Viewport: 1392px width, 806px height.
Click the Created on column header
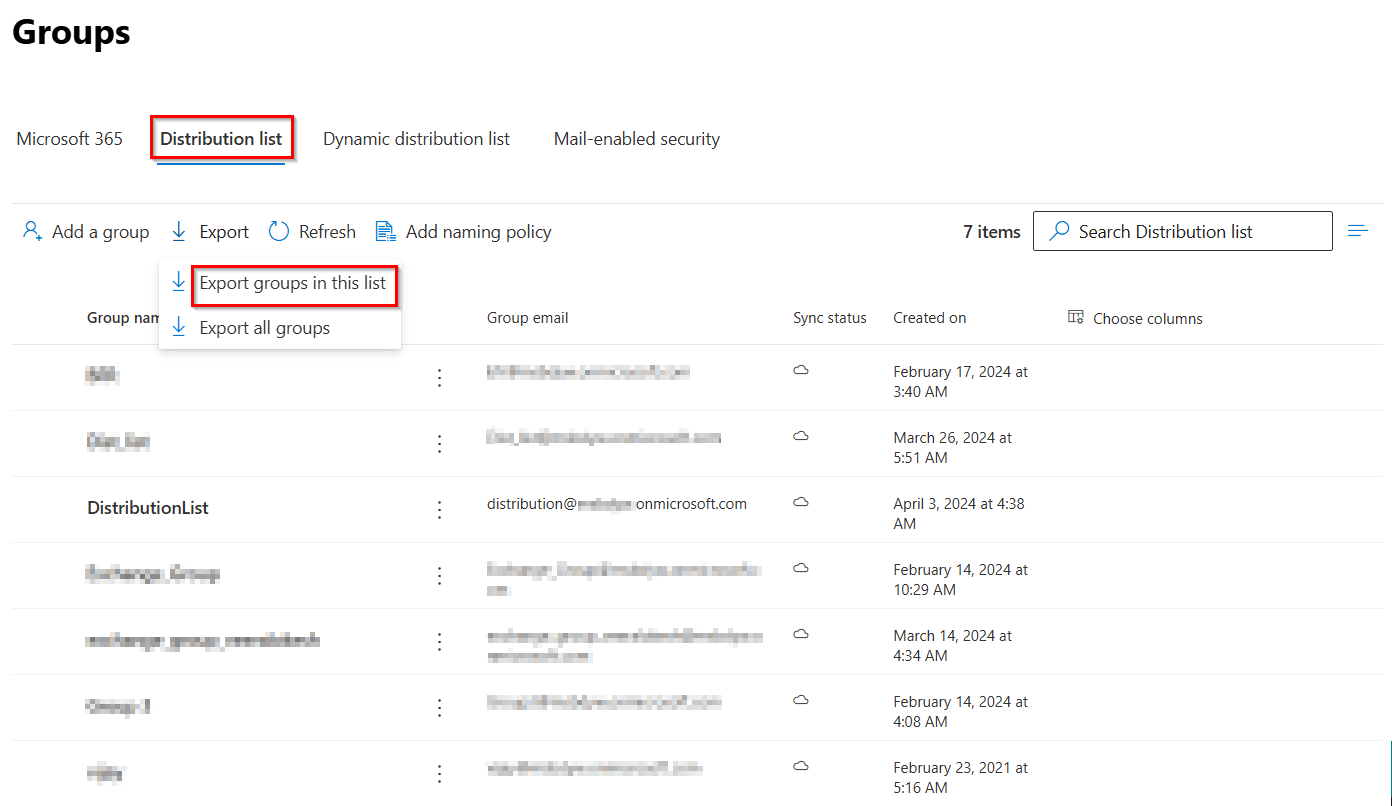tap(929, 317)
